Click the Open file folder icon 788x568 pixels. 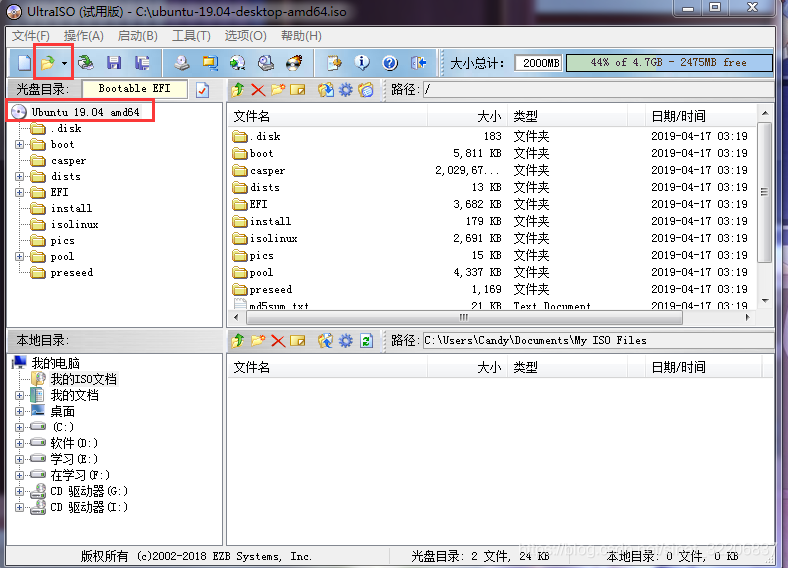click(48, 63)
